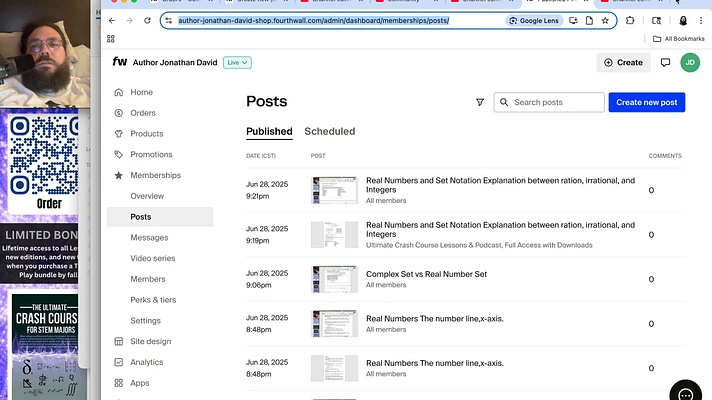Screen dimensions: 712x400
Task: Open Apps in sidebar
Action: click(139, 383)
